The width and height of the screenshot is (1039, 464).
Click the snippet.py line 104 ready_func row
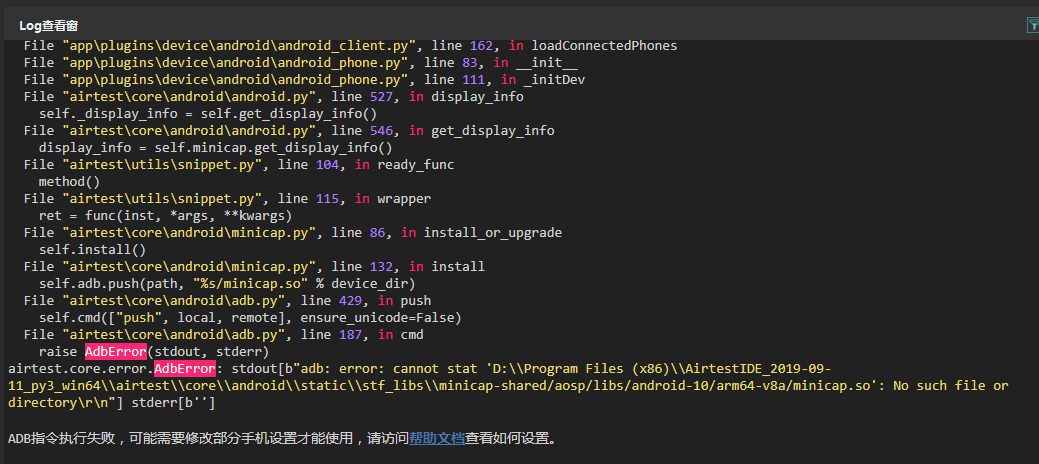click(239, 165)
